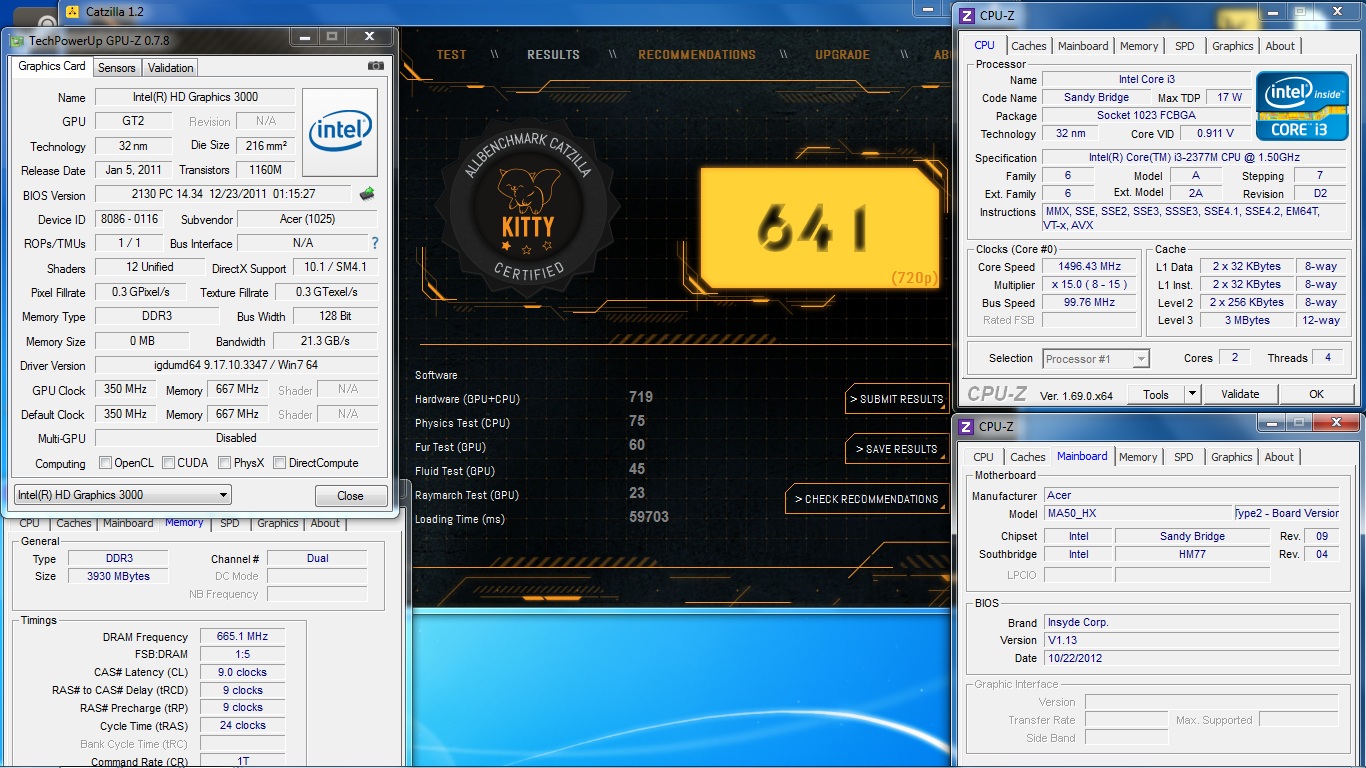The height and width of the screenshot is (768, 1366).
Task: Switch to the Sensors tab in GPU-Z
Action: (x=117, y=68)
